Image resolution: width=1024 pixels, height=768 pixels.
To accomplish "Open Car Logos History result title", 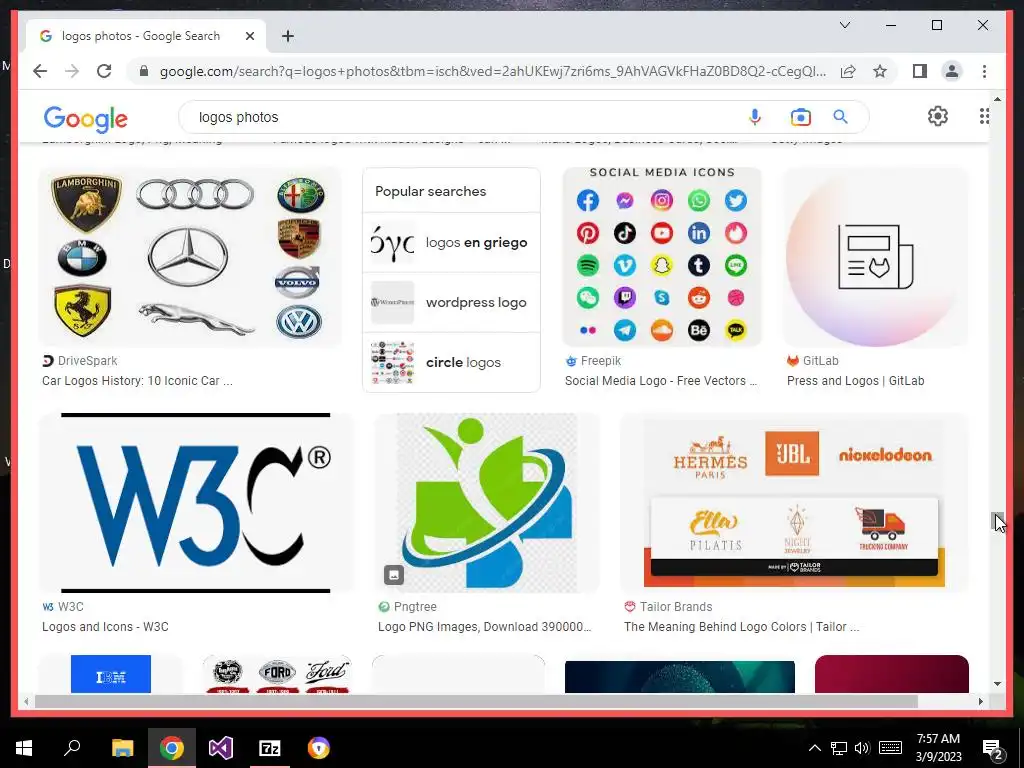I will (137, 381).
